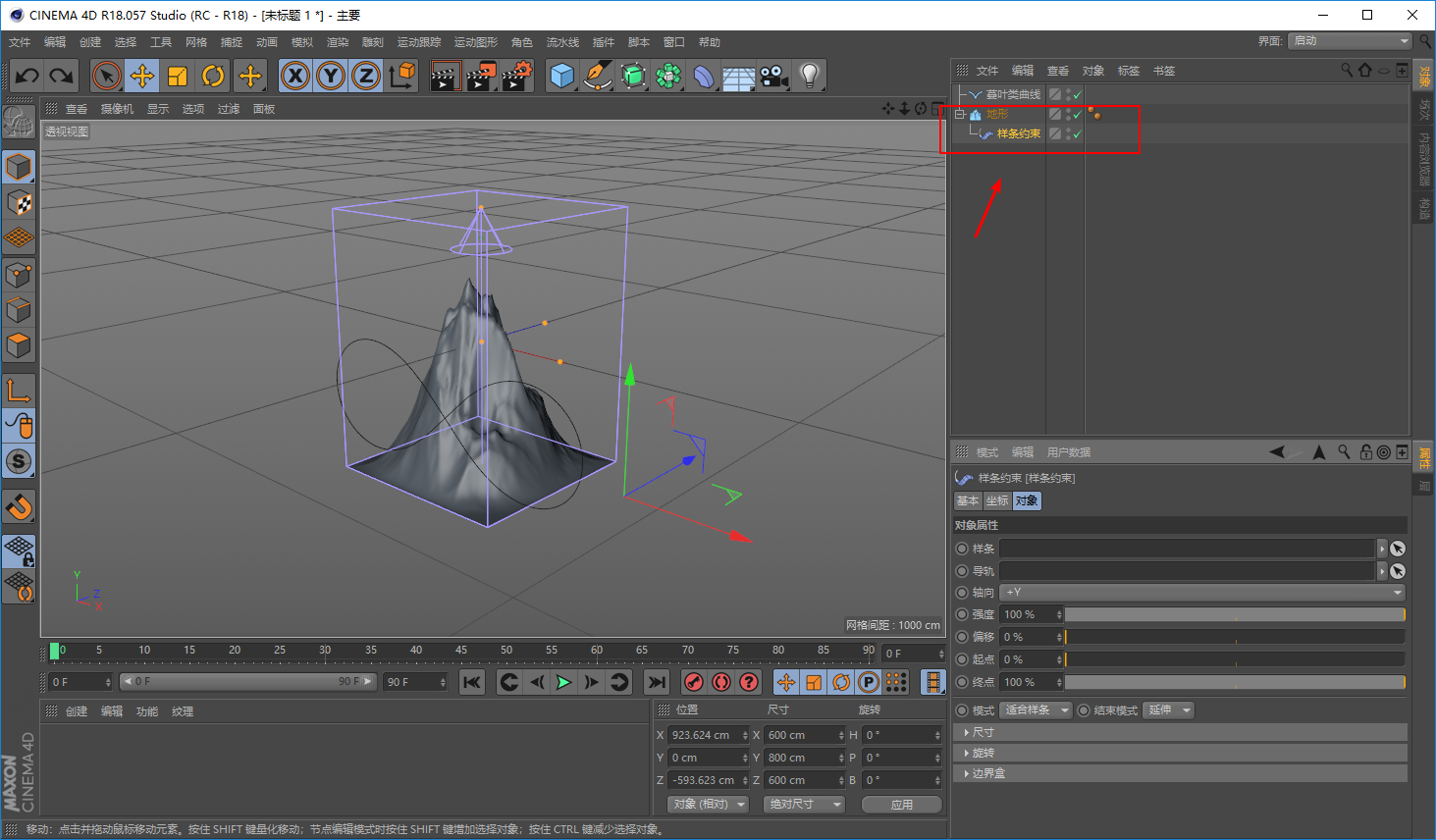Click the Redo arrow in the toolbar
The height and width of the screenshot is (840, 1436).
click(62, 76)
